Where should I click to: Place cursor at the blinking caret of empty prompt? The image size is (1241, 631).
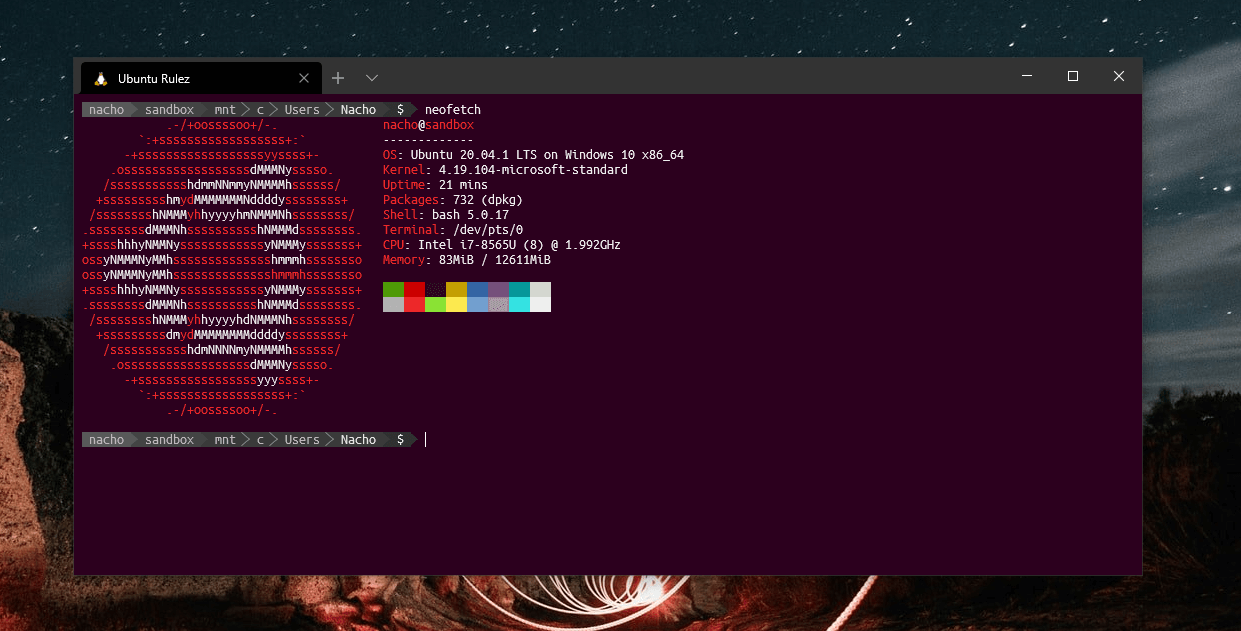pyautogui.click(x=425, y=440)
